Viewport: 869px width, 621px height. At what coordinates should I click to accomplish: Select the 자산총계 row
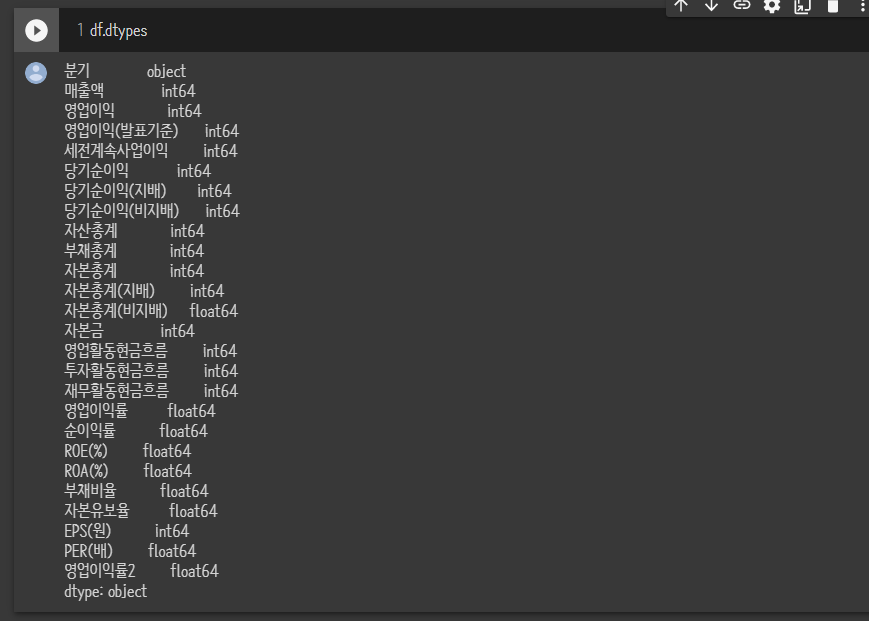tap(134, 231)
